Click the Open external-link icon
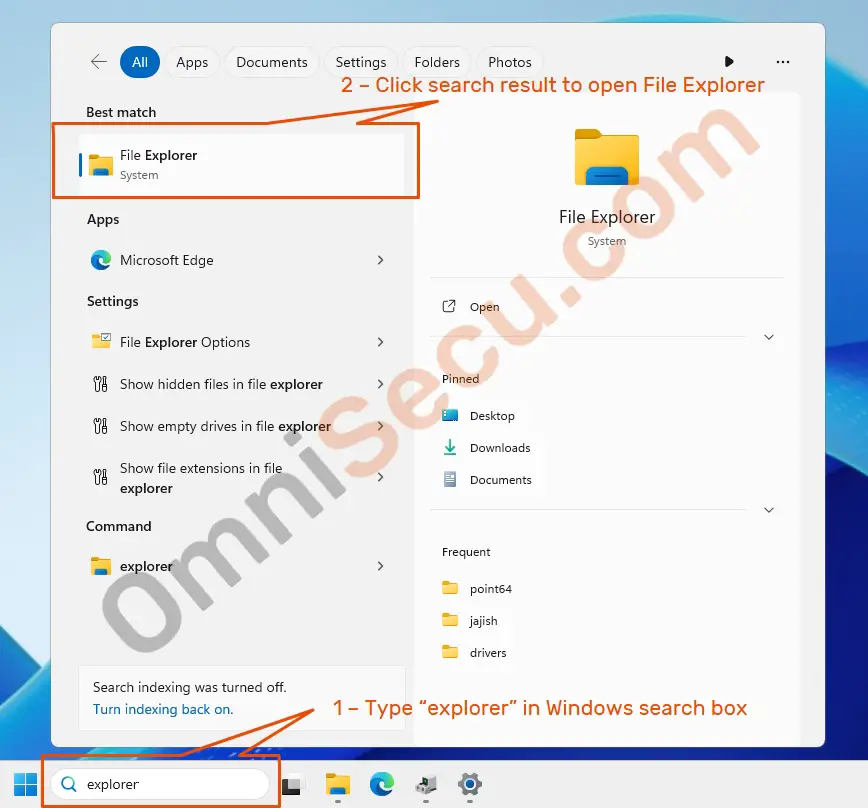The height and width of the screenshot is (808, 868). (x=449, y=306)
